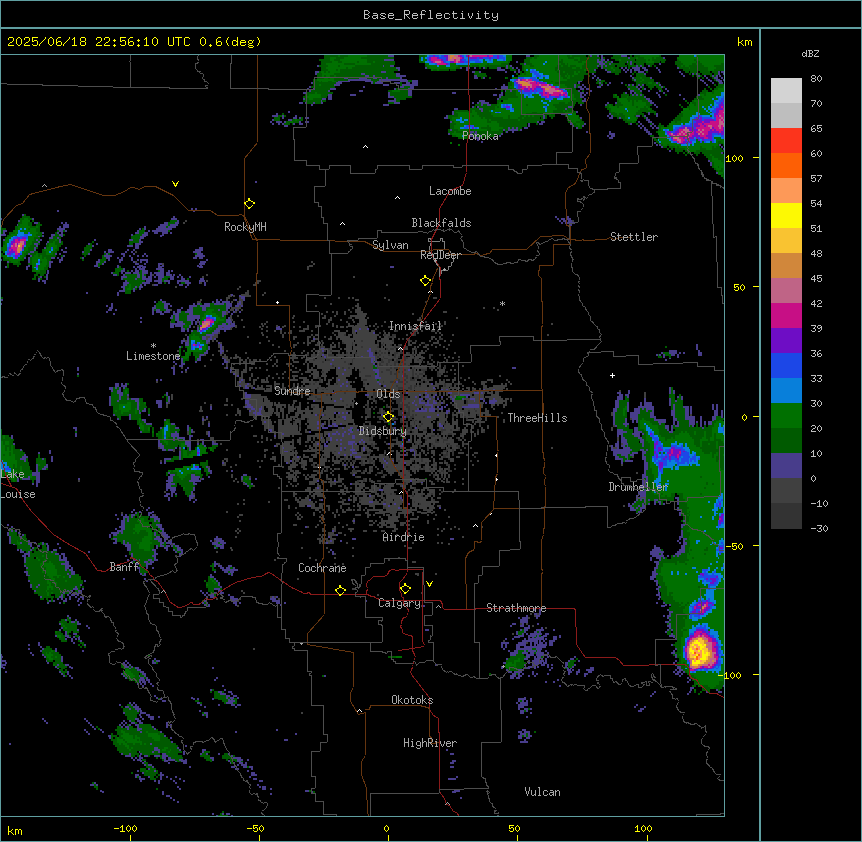The height and width of the screenshot is (842, 862).
Task: Click the Cochrane town label
Action: (322, 568)
